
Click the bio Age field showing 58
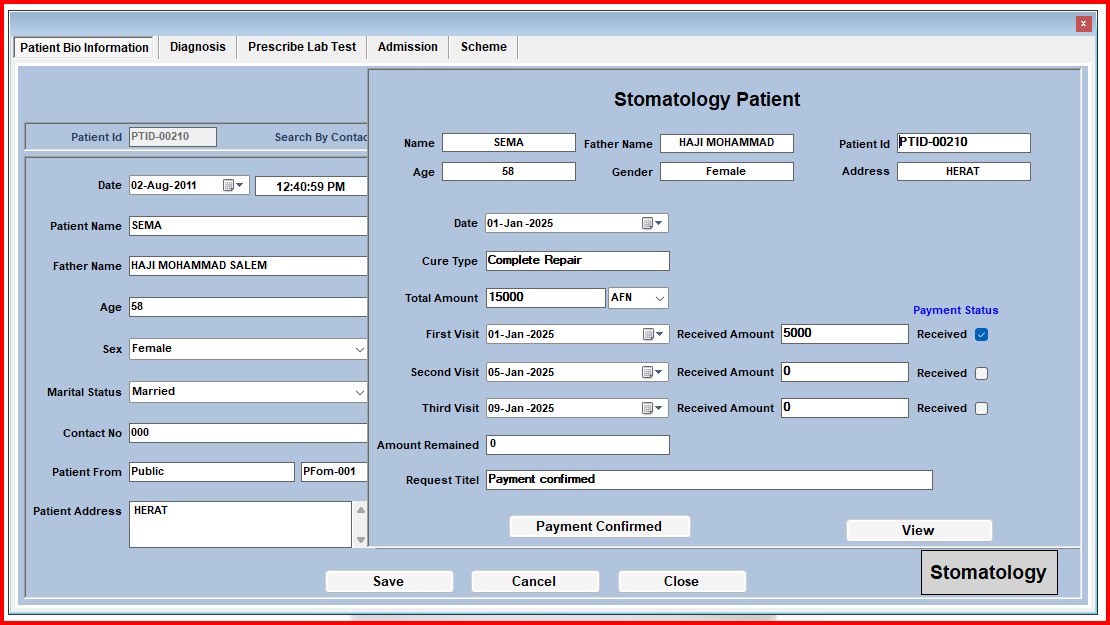248,307
